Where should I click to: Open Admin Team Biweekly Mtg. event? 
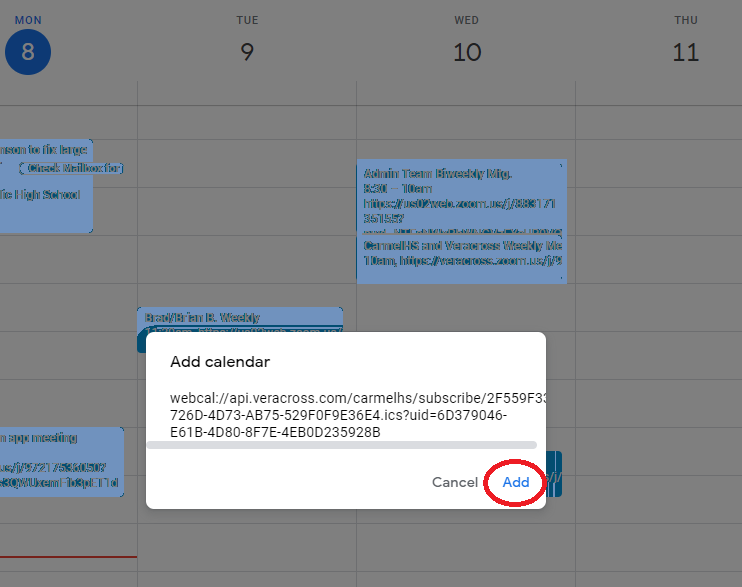(x=461, y=196)
